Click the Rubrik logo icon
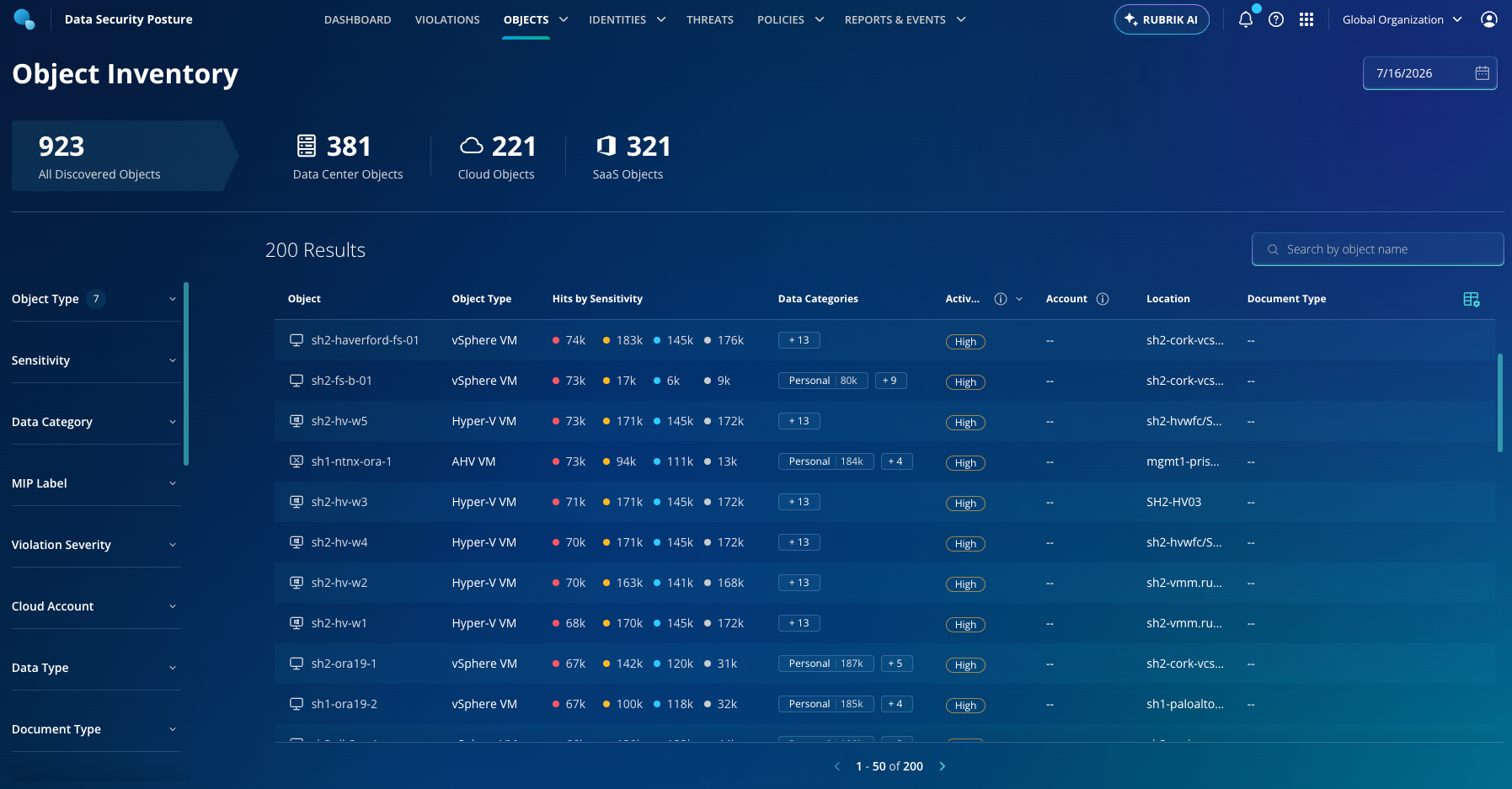 [x=24, y=19]
